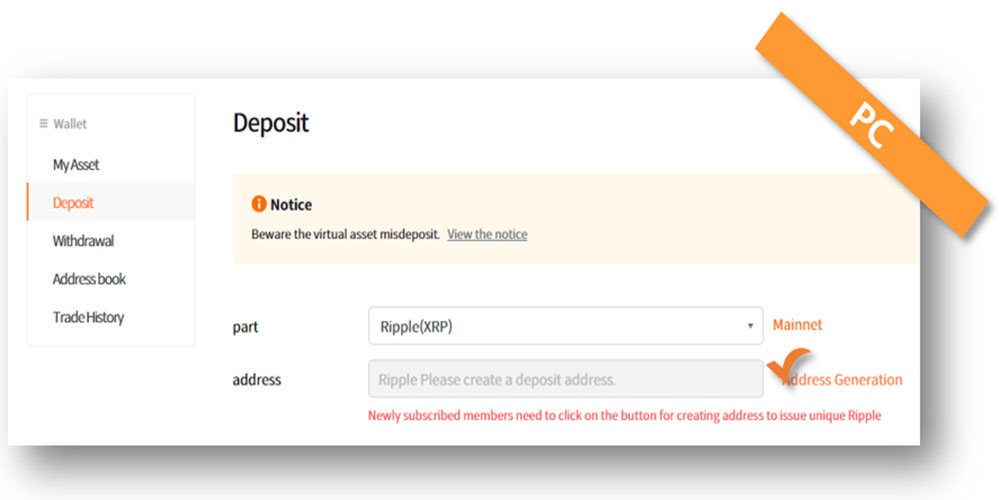Image resolution: width=1000 pixels, height=500 pixels.
Task: Click the hamburger icon beside Wallet
Action: point(43,124)
